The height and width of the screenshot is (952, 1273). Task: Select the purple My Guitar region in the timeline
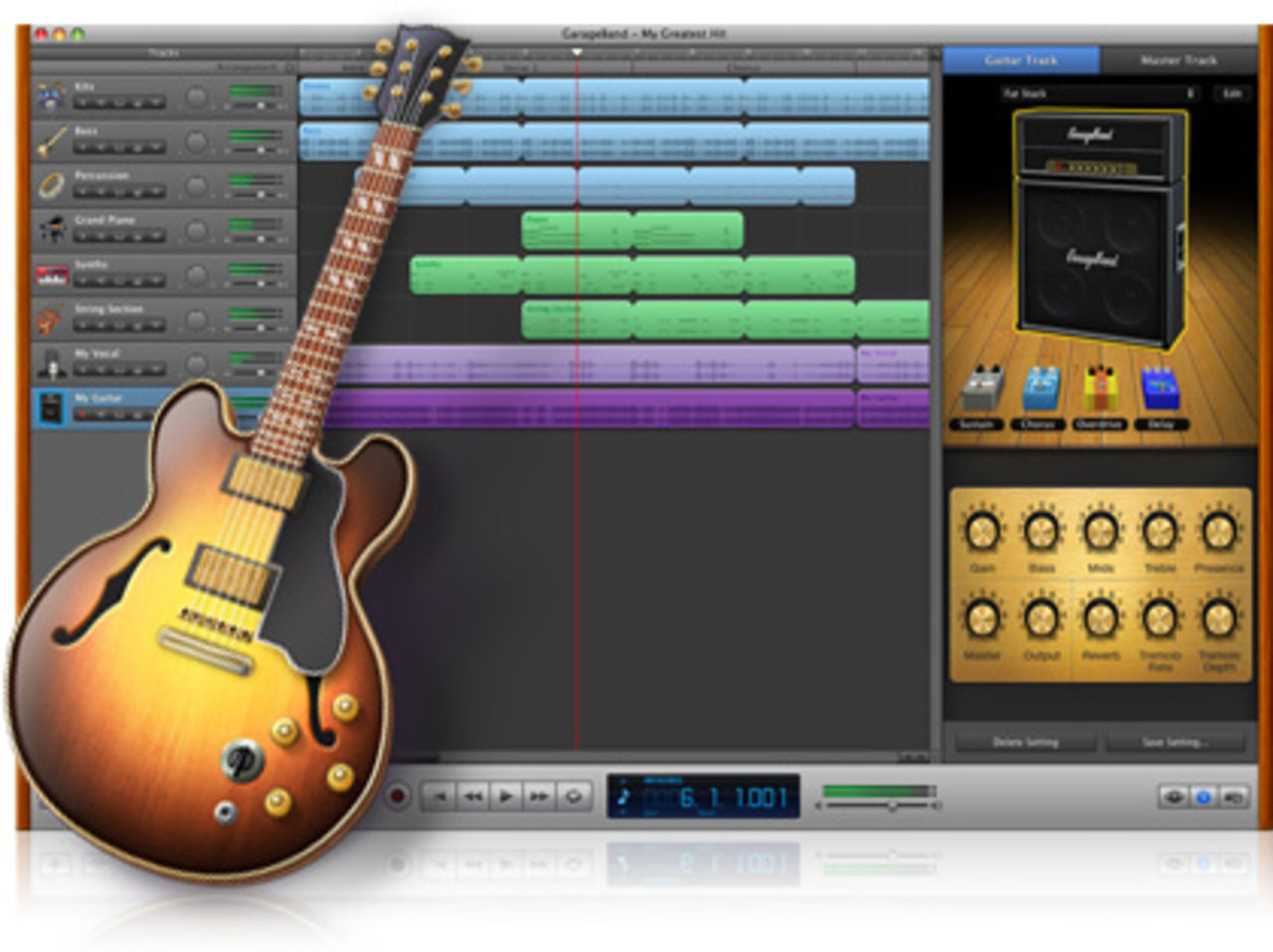tap(617, 409)
